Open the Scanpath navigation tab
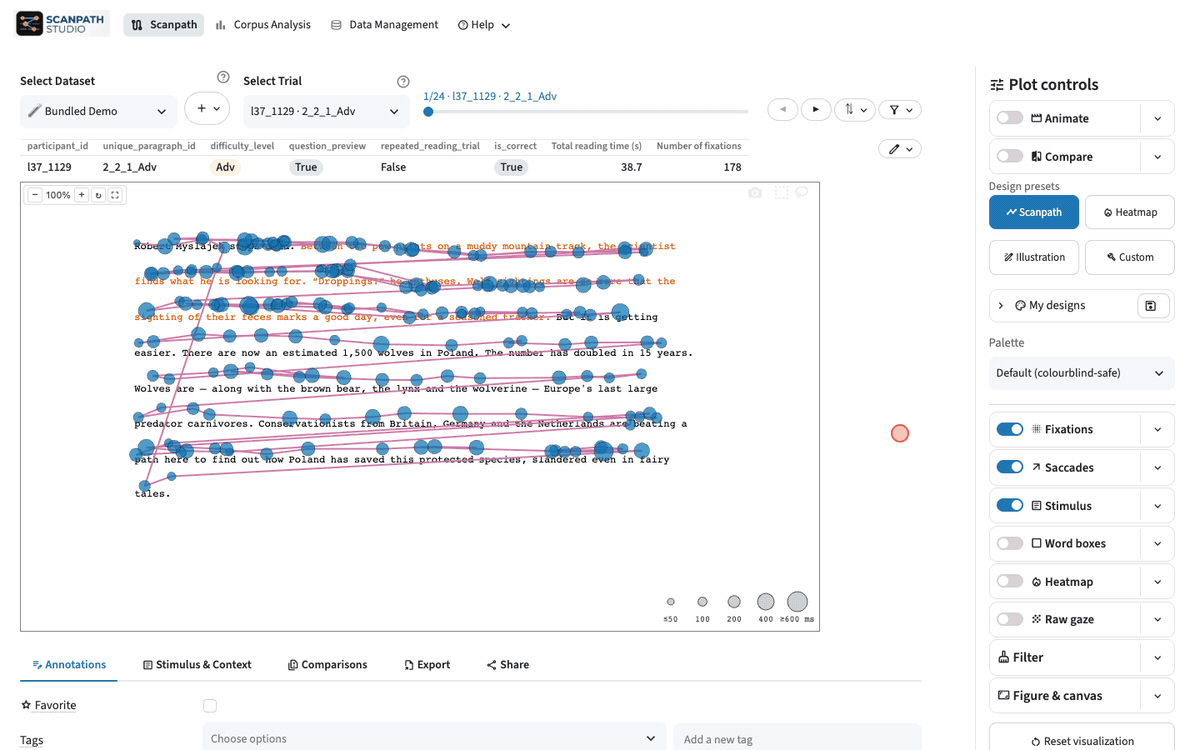 tap(164, 25)
